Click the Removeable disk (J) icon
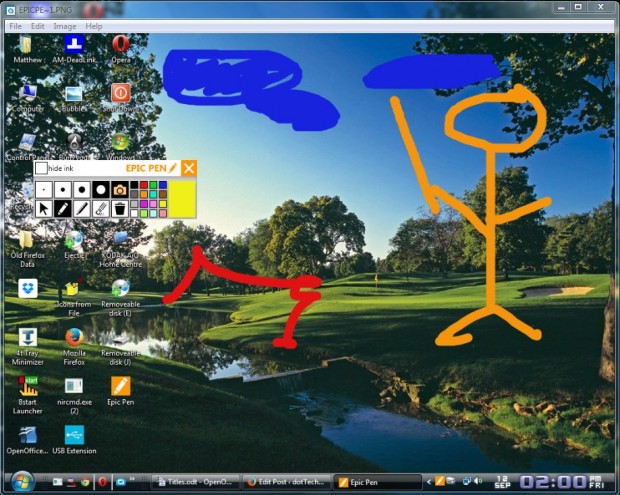This screenshot has width=620, height=495. 121,347
